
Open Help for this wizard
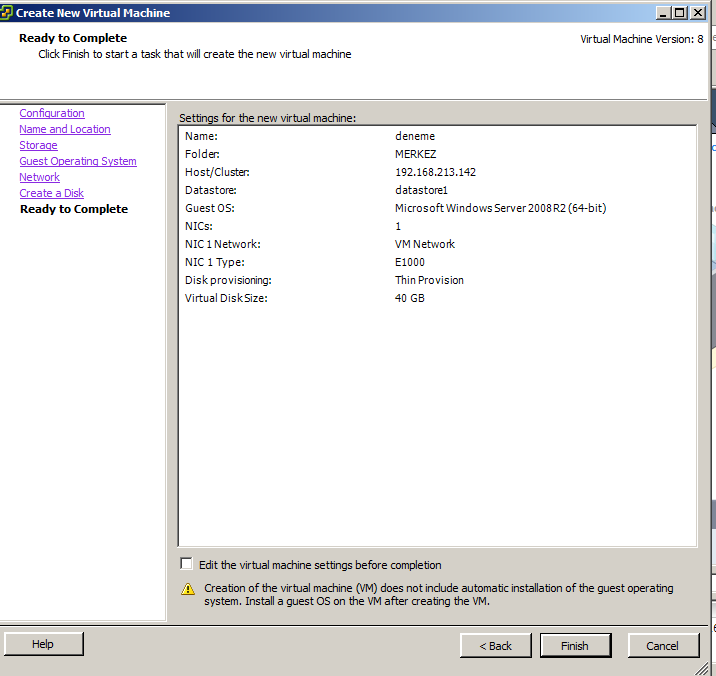(x=43, y=645)
